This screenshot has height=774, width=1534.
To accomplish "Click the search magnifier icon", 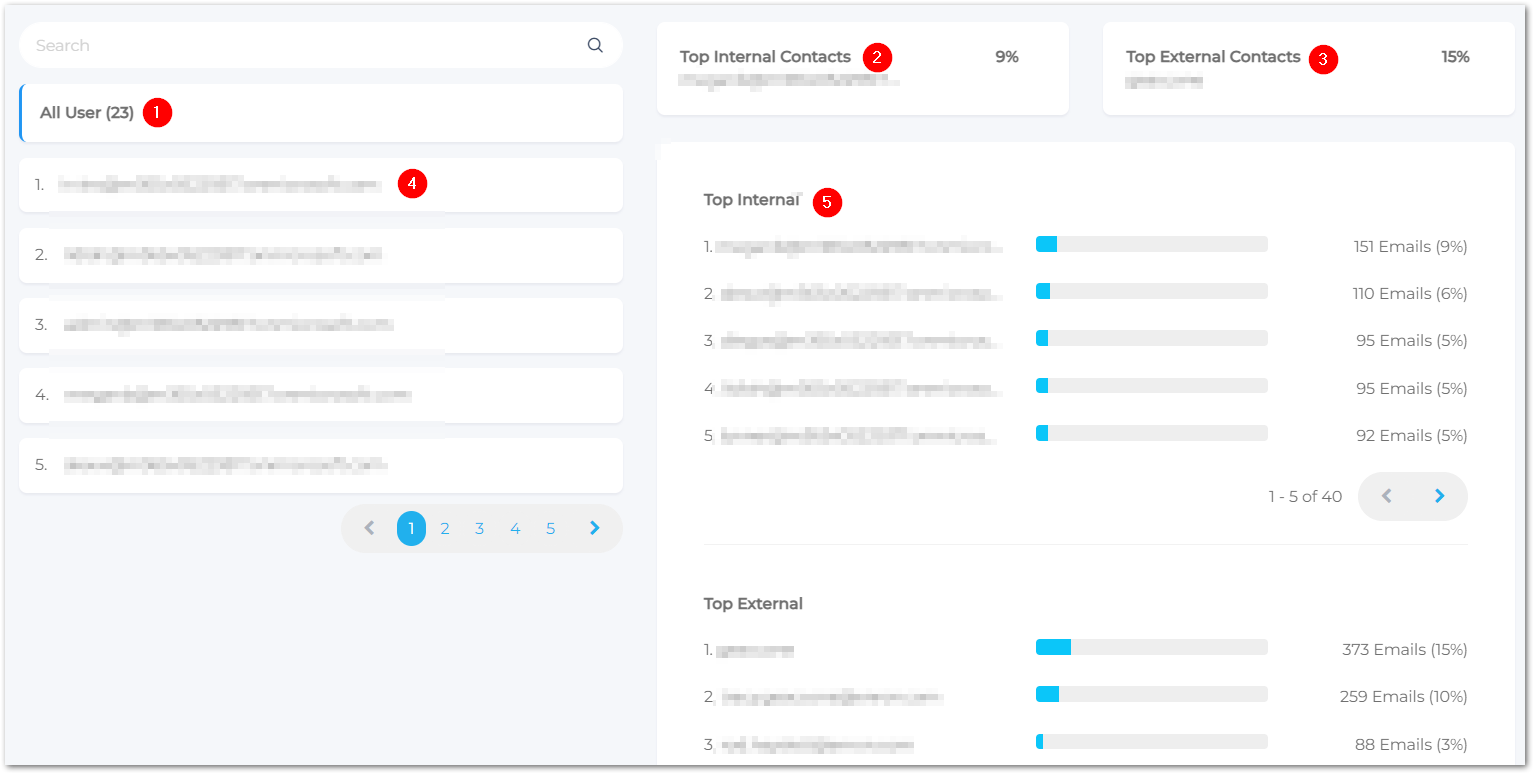I will coord(595,44).
